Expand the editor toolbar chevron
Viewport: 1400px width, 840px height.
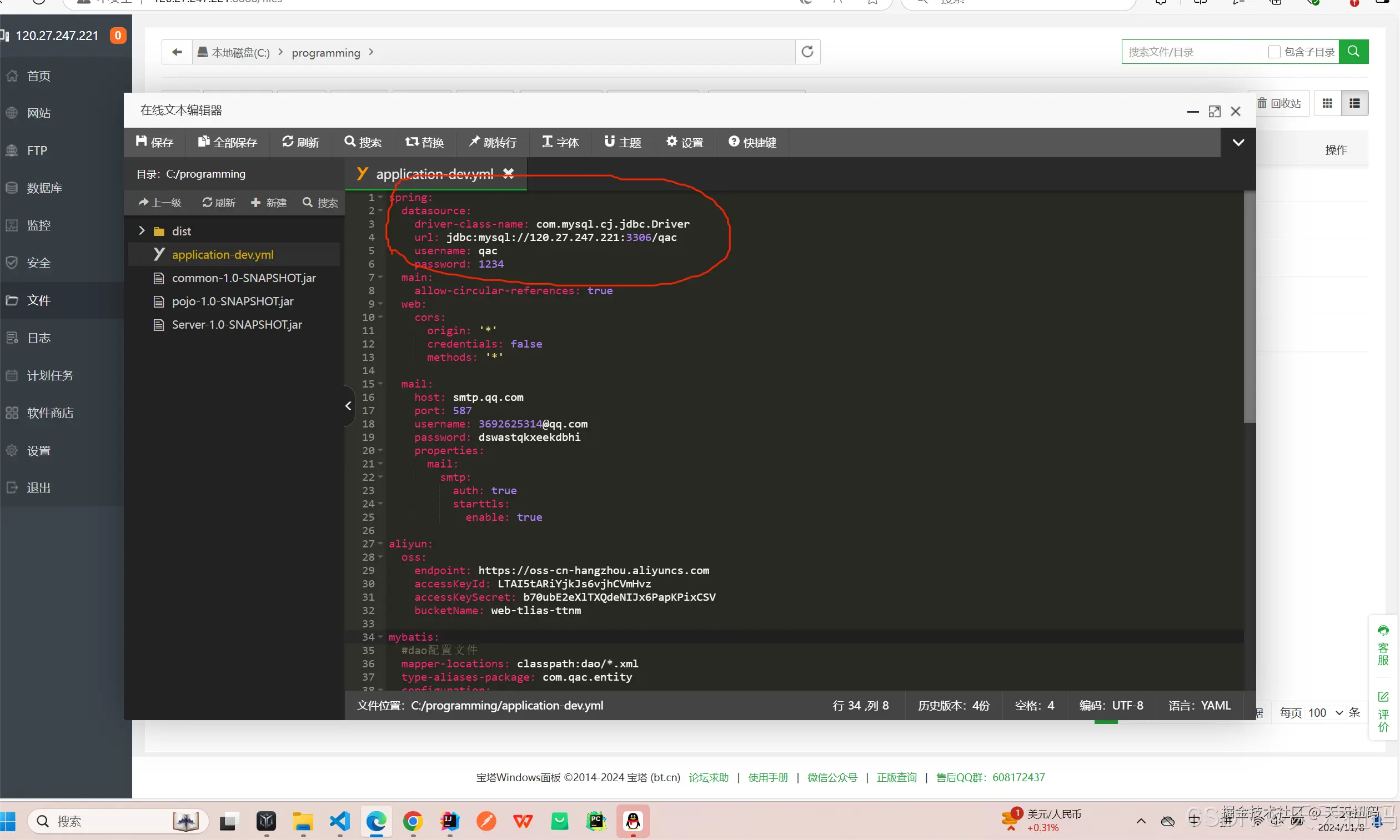(1238, 142)
